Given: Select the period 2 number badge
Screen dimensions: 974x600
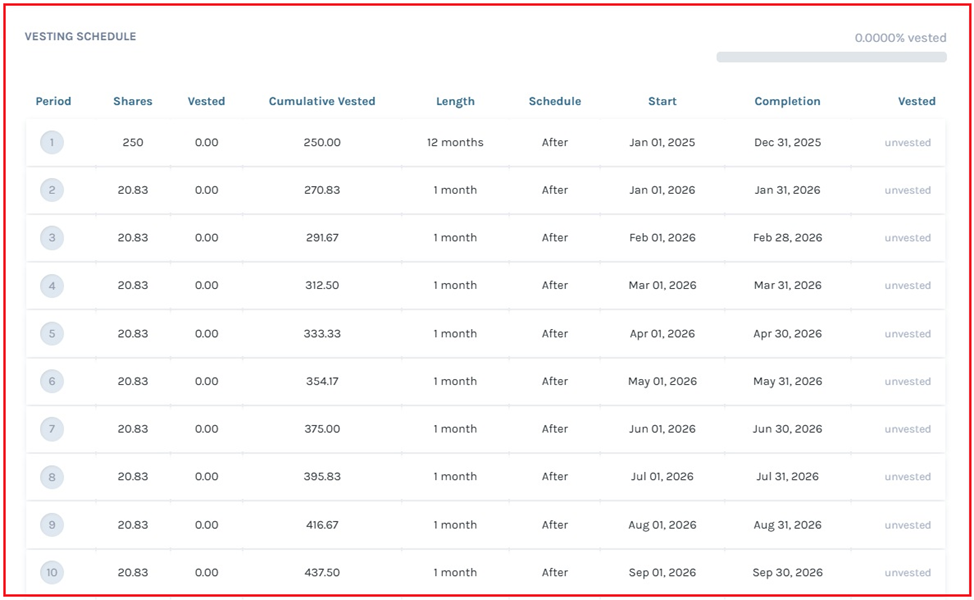Looking at the screenshot, I should click(51, 190).
